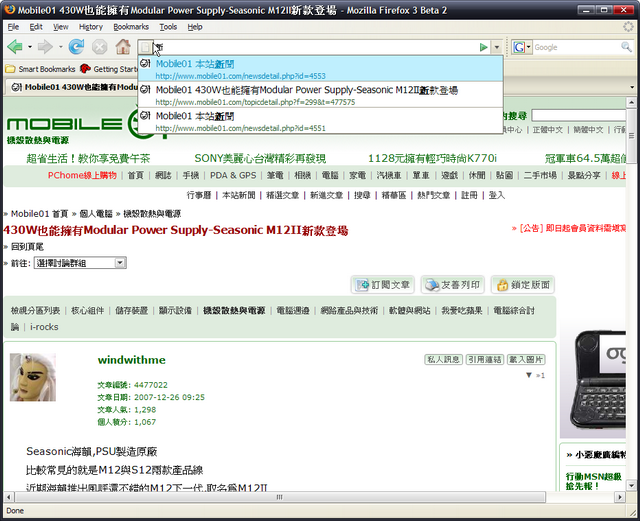This screenshot has width=640, height=521.
Task: Click the Google search input field
Action: [x=576, y=47]
